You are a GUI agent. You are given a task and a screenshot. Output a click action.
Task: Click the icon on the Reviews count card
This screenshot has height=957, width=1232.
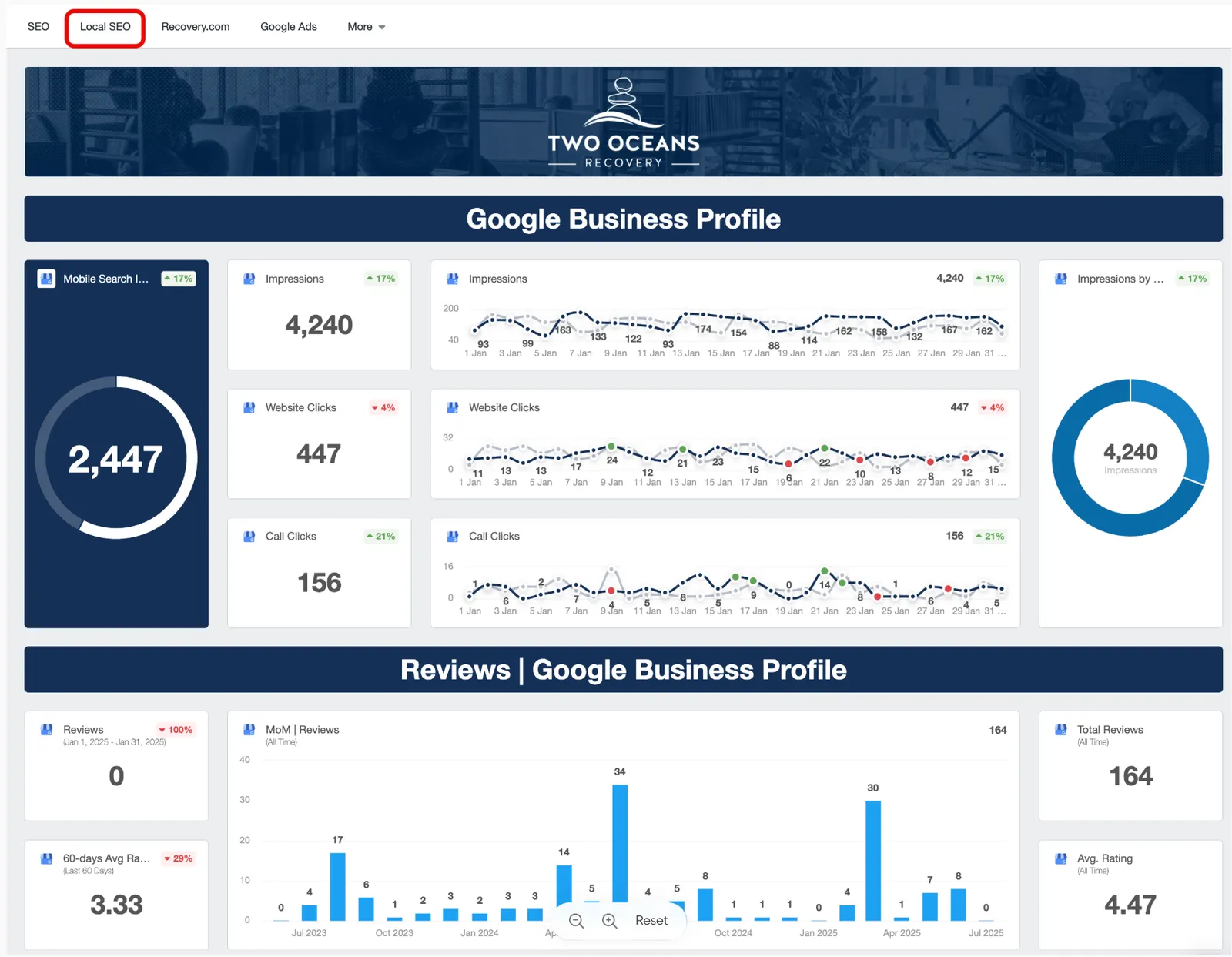tap(47, 730)
